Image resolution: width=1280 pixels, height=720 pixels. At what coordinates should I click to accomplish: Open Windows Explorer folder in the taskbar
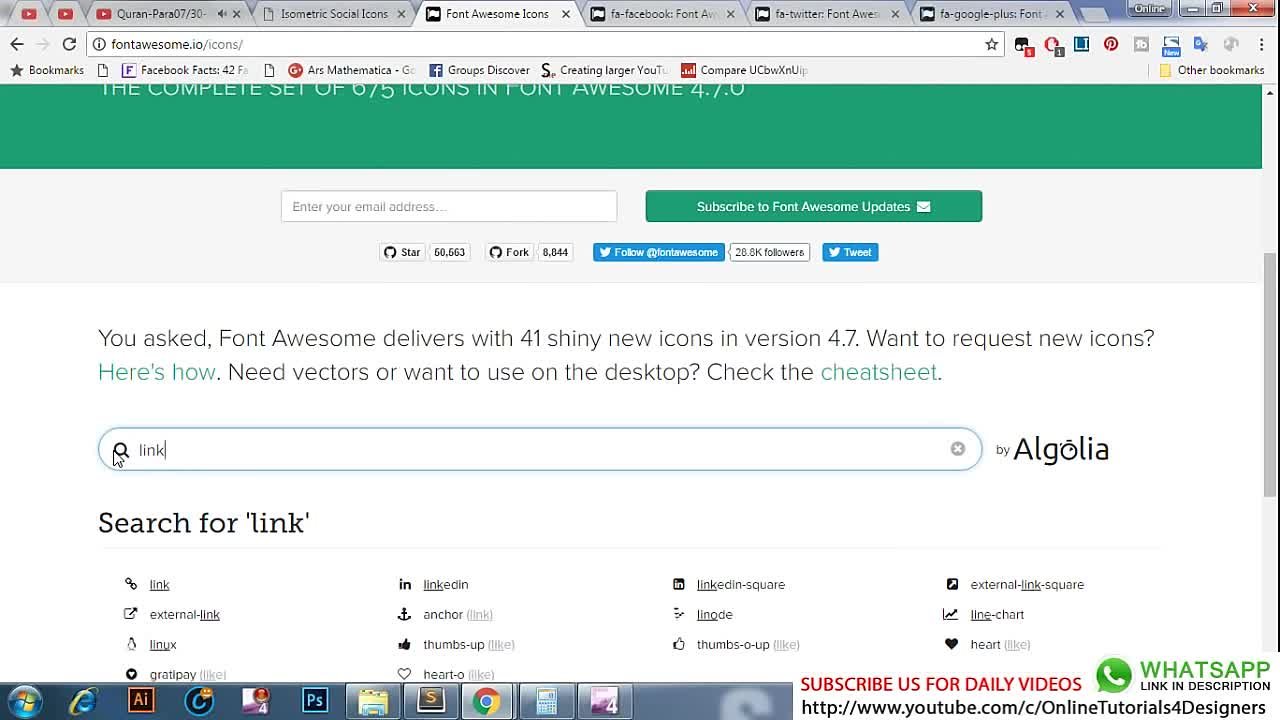click(x=373, y=701)
